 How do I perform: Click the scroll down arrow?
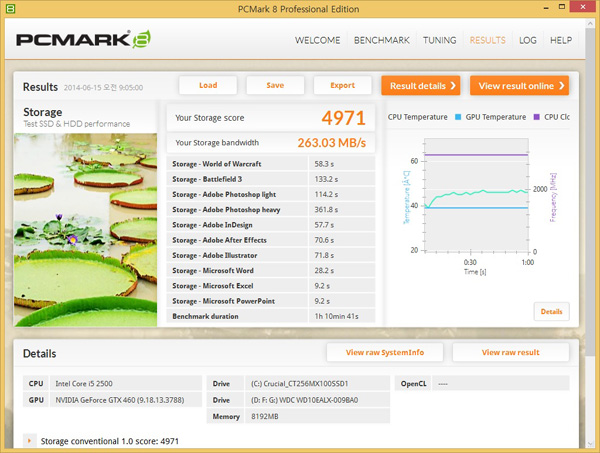(590, 444)
